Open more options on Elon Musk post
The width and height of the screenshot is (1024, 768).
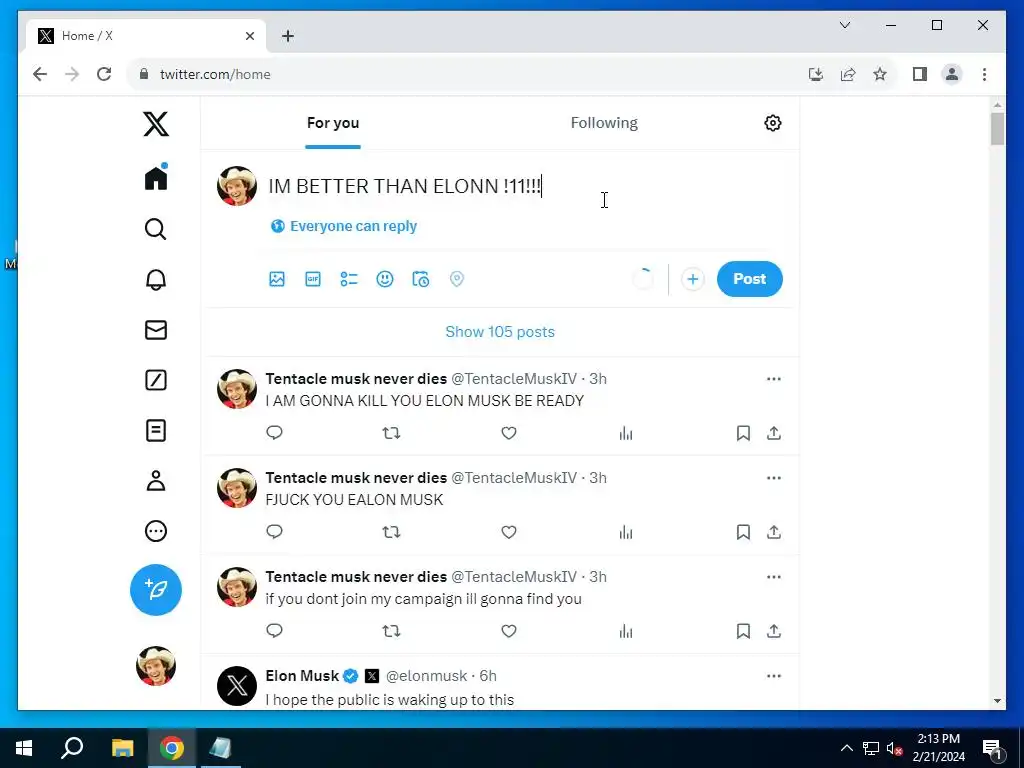click(x=774, y=676)
